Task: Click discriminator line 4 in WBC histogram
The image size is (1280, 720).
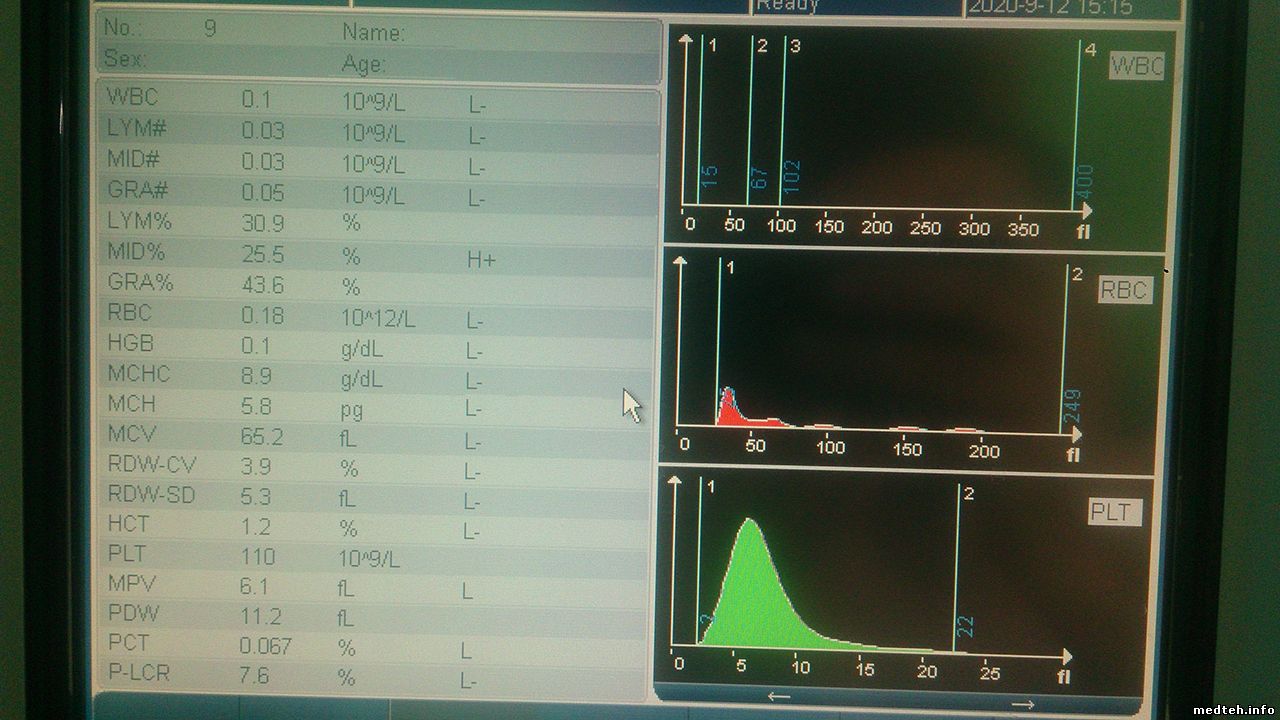Action: pos(1078,130)
